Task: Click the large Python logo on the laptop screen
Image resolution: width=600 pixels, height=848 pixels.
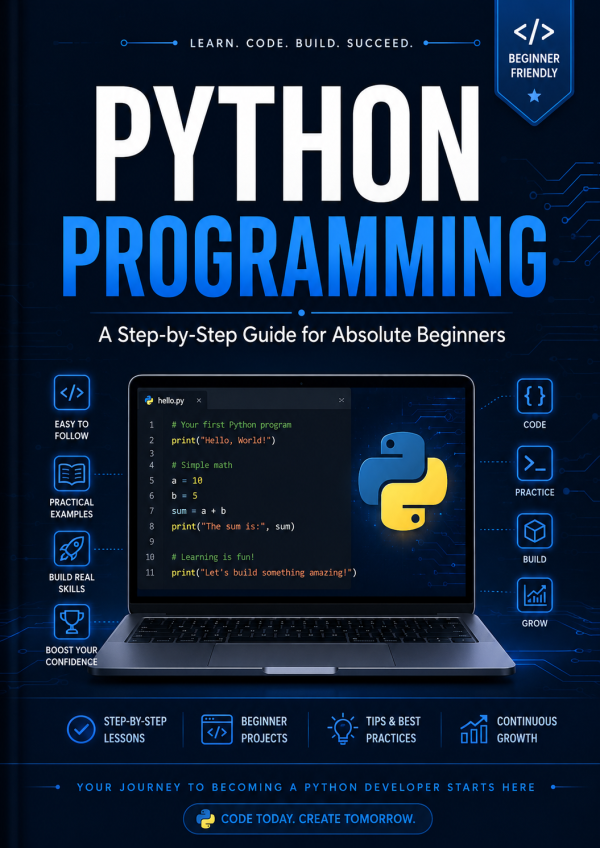Action: tap(403, 480)
